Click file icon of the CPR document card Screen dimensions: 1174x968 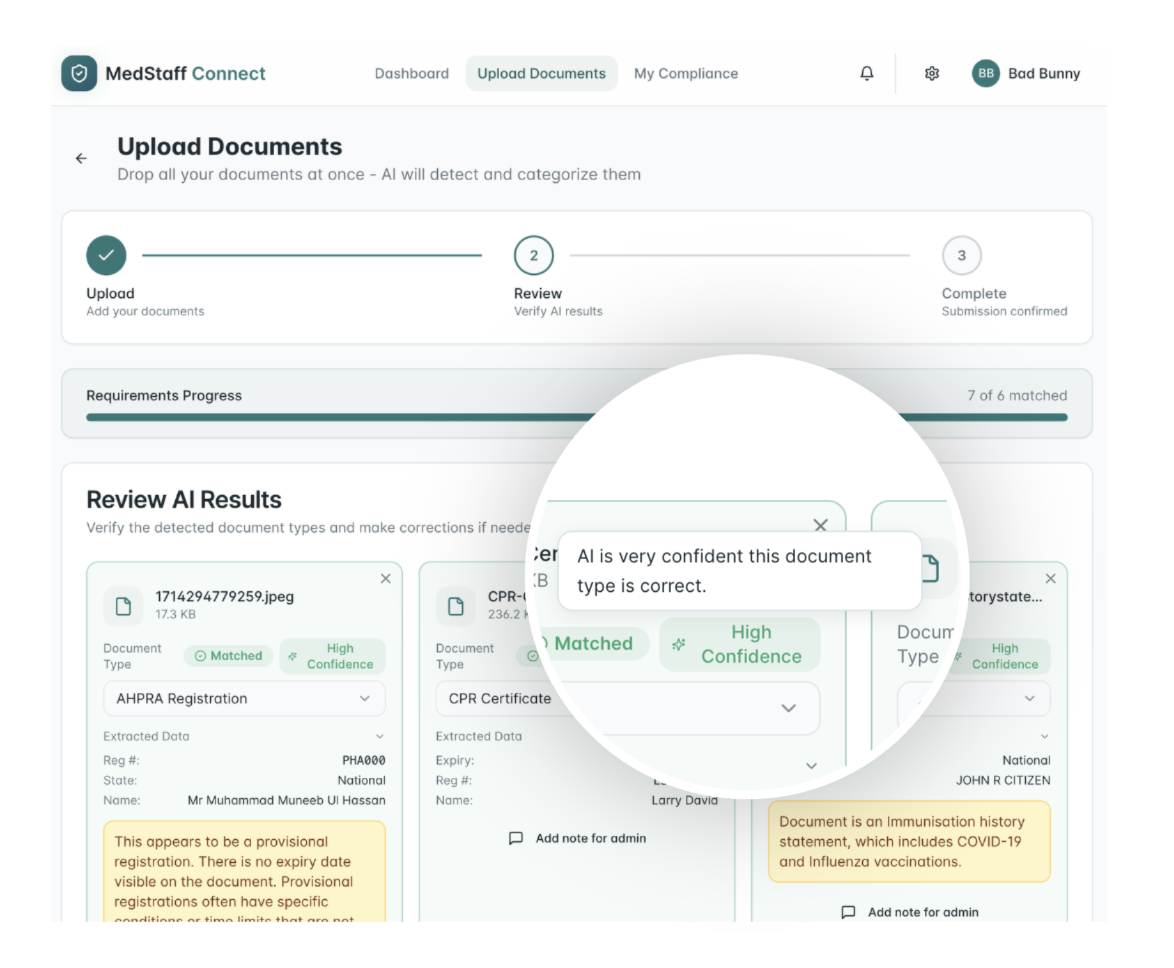point(455,606)
